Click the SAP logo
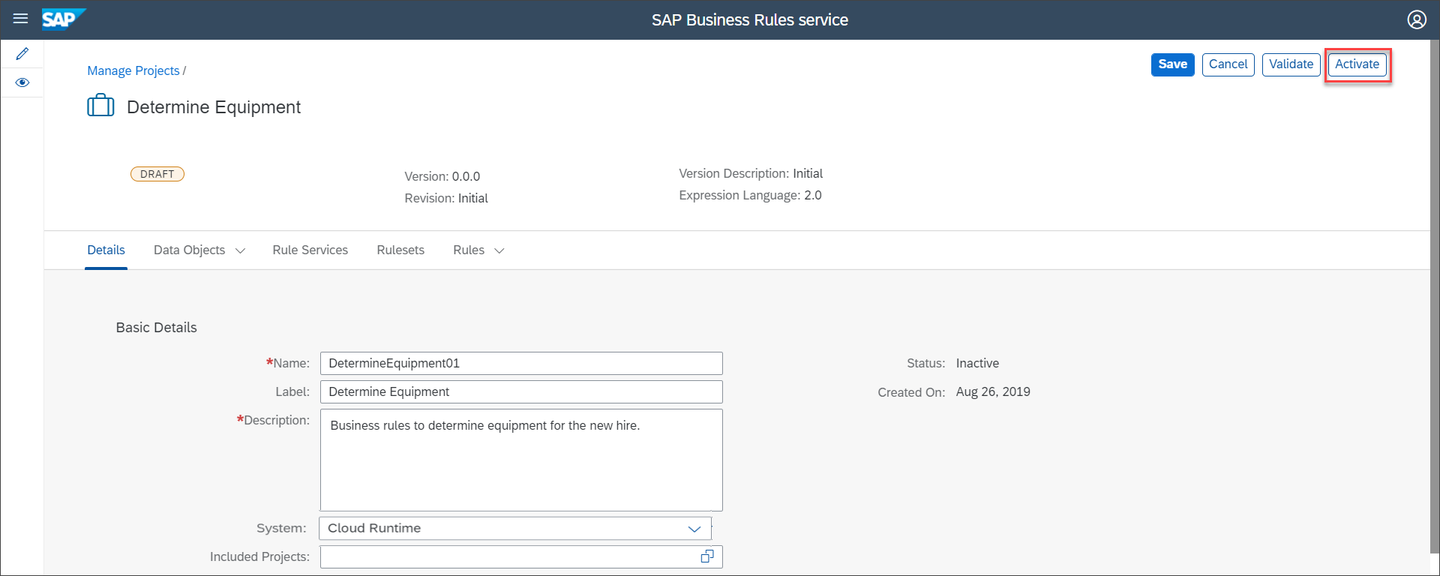This screenshot has height=576, width=1440. point(64,19)
